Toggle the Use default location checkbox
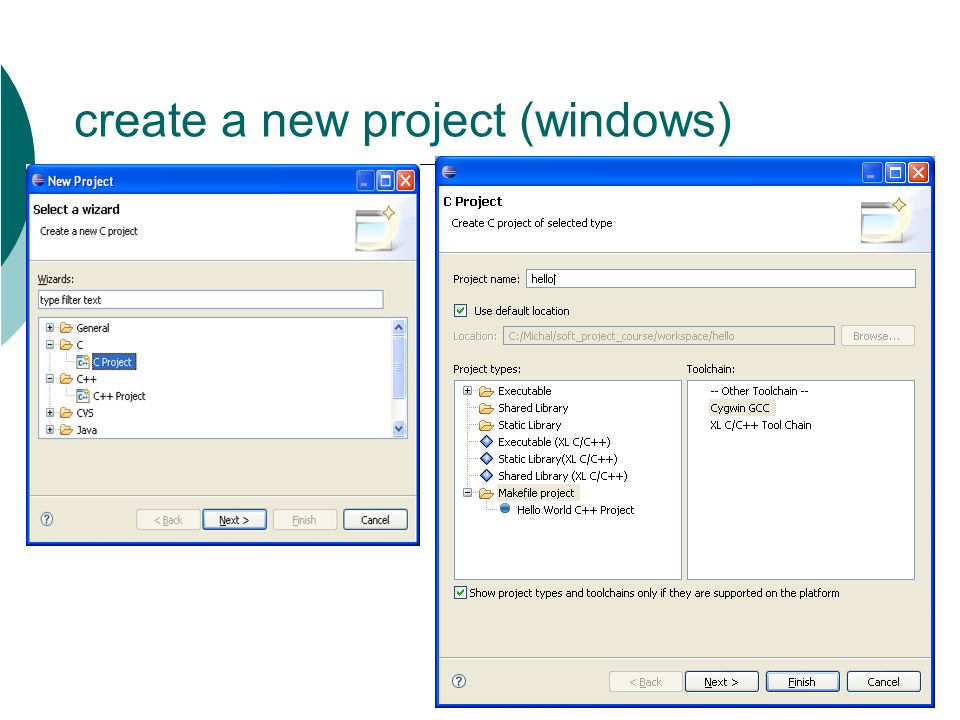960x720 pixels. [x=460, y=310]
